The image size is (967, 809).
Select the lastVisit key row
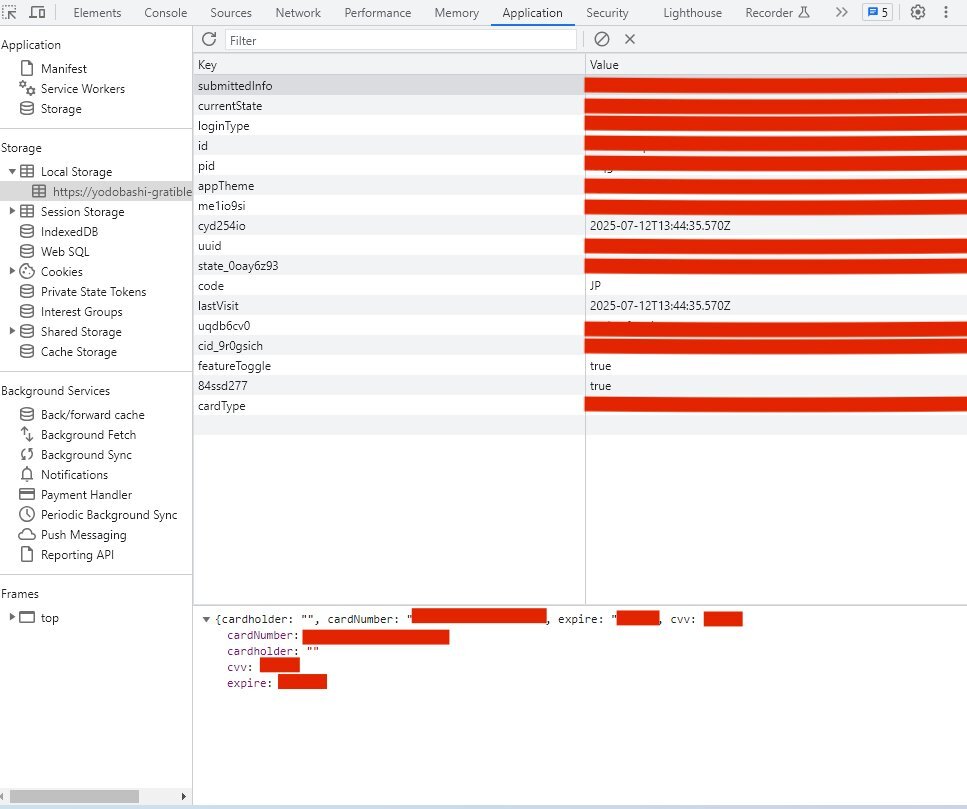389,306
